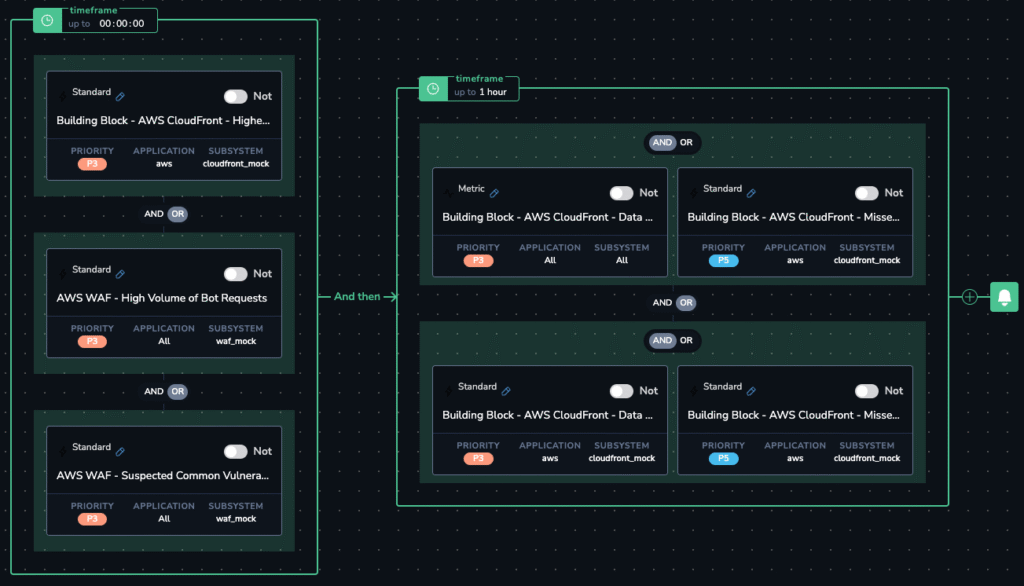
Task: Switch on Not for the Metric card
Action: click(621, 193)
